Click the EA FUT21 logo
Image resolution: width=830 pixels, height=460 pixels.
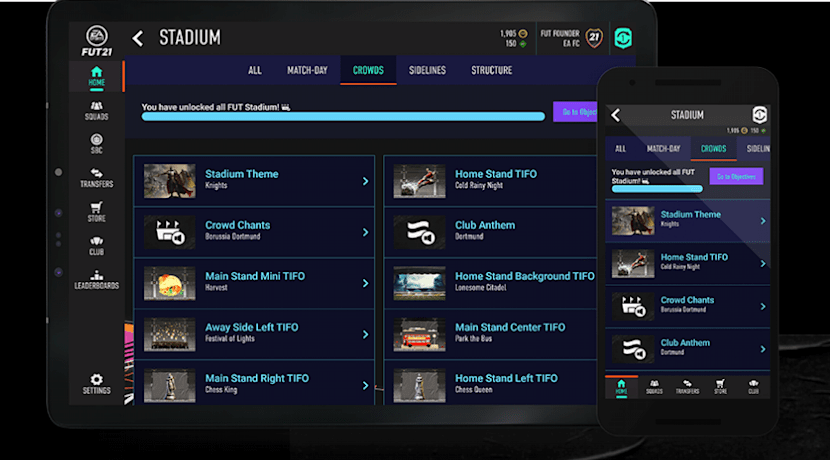coord(96,41)
